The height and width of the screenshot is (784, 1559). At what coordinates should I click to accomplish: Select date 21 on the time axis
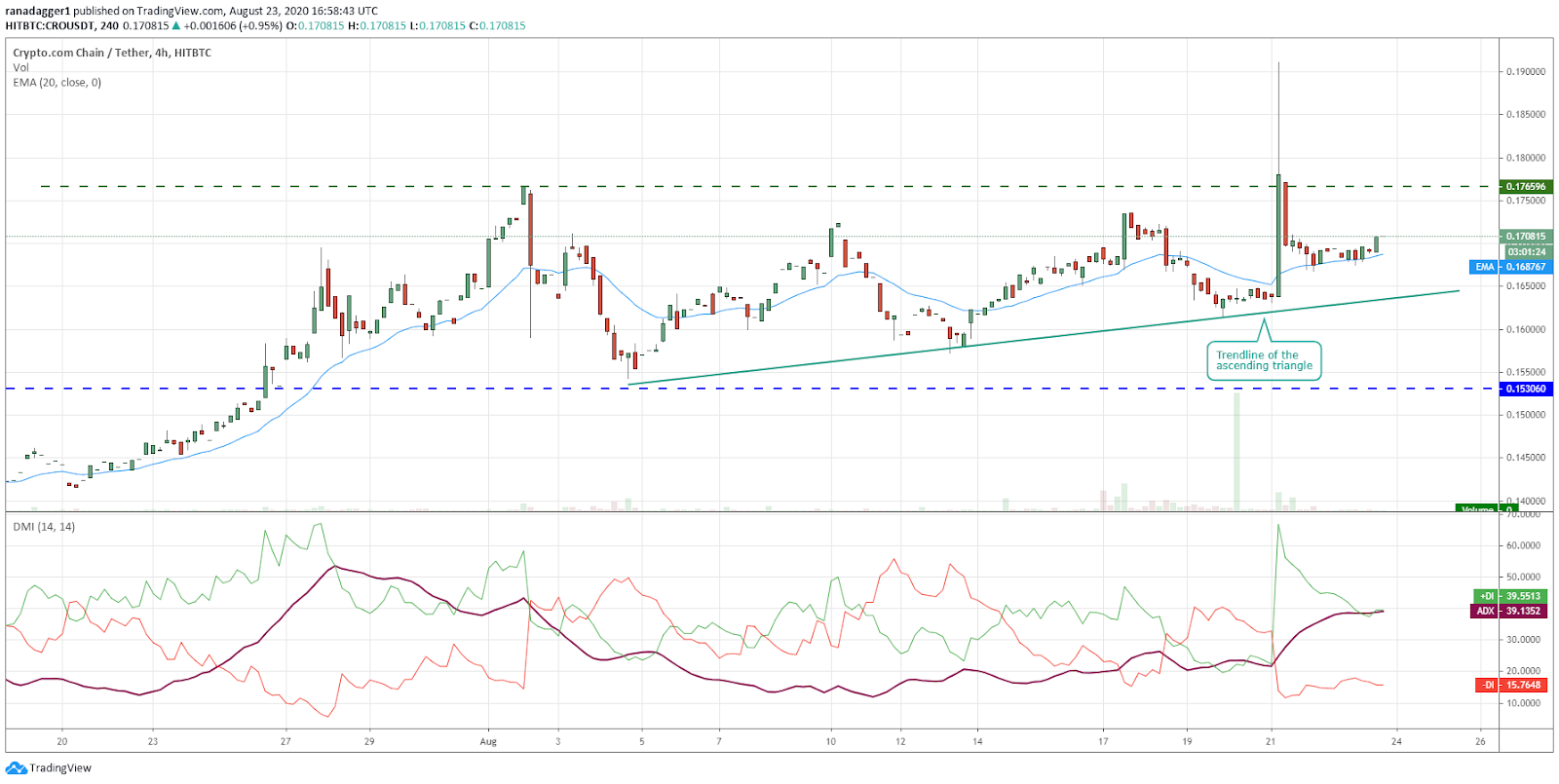[1271, 742]
